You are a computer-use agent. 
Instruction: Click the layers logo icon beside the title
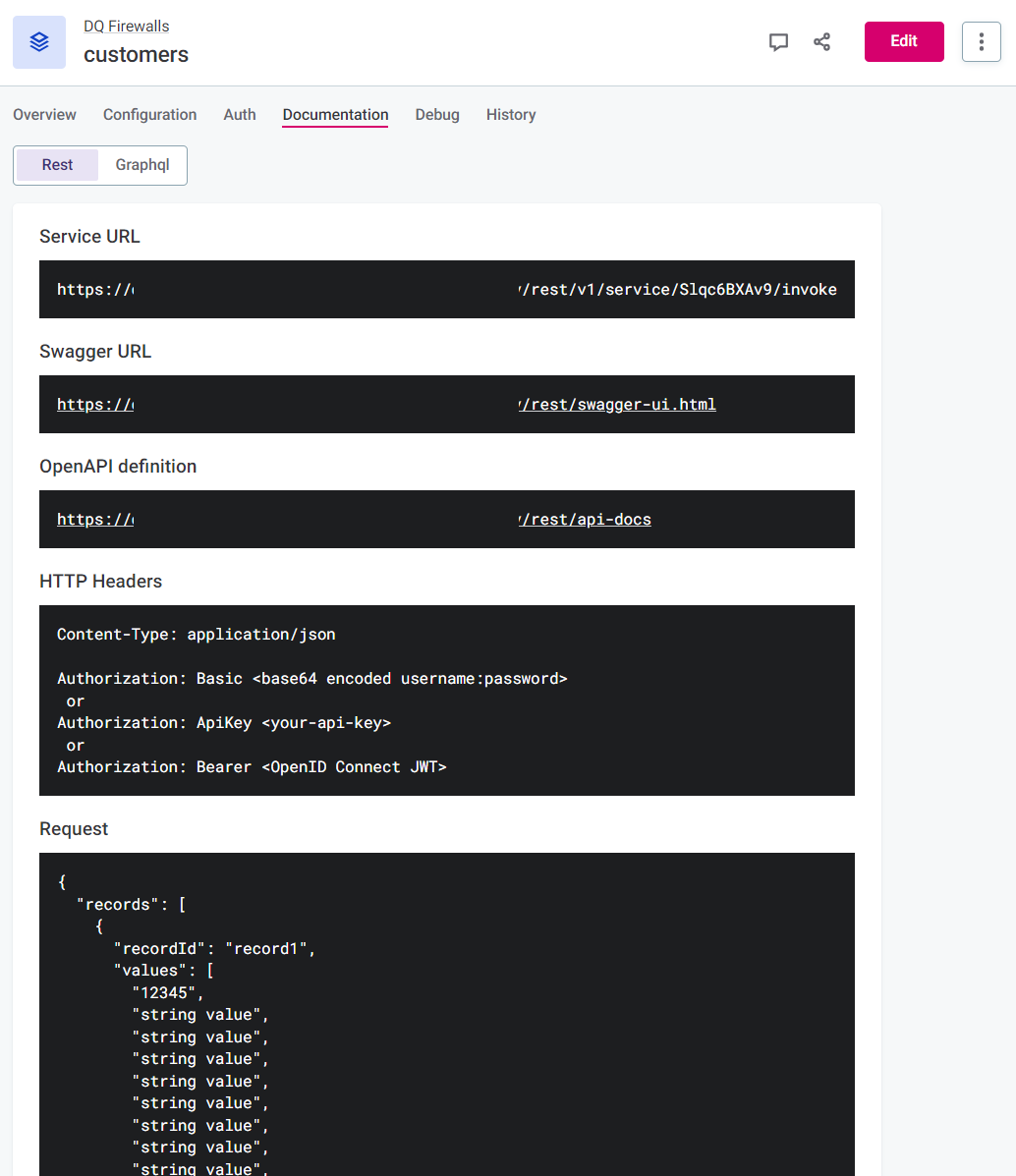[38, 41]
